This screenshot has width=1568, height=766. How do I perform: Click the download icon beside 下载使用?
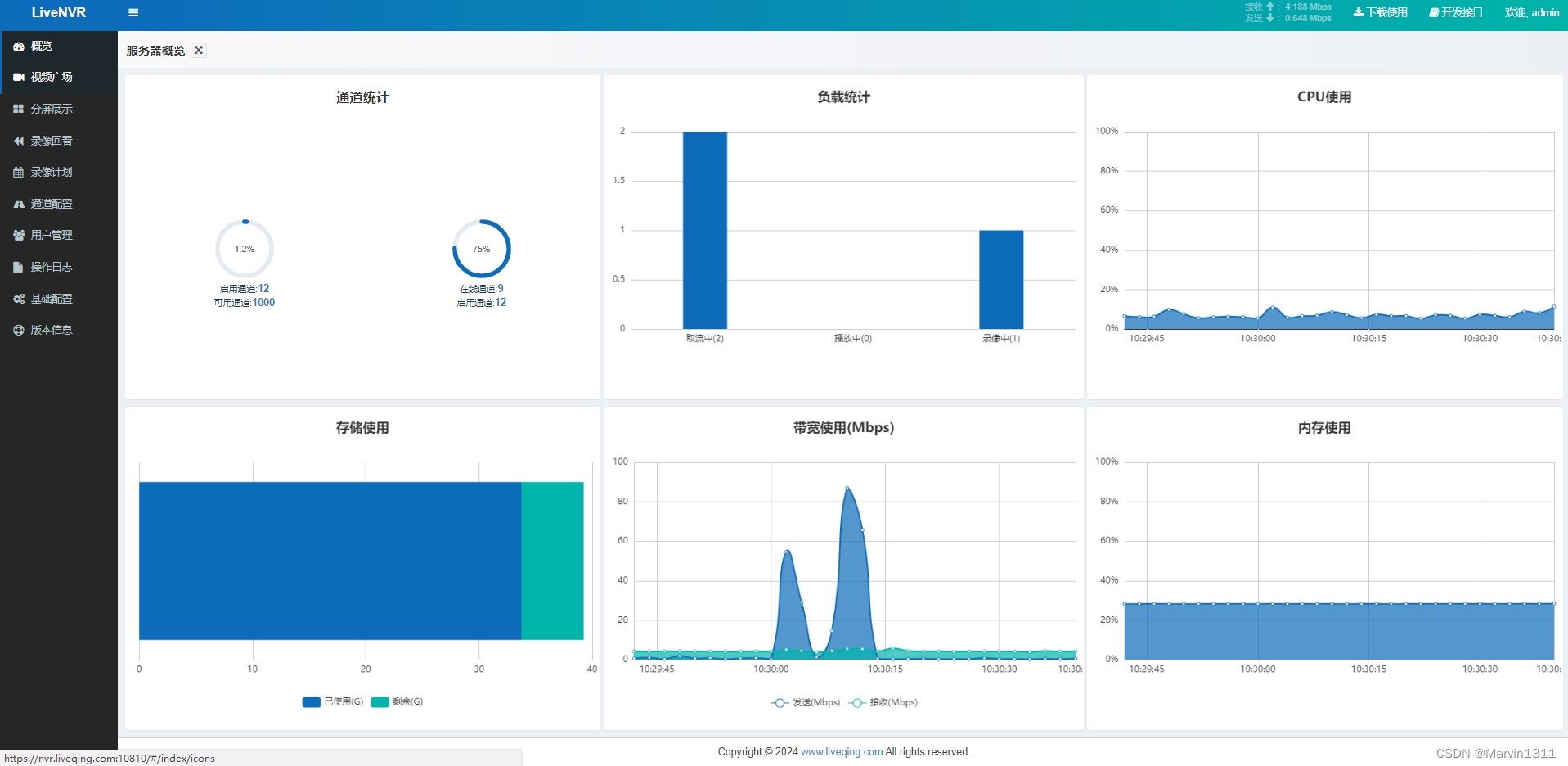(1358, 12)
